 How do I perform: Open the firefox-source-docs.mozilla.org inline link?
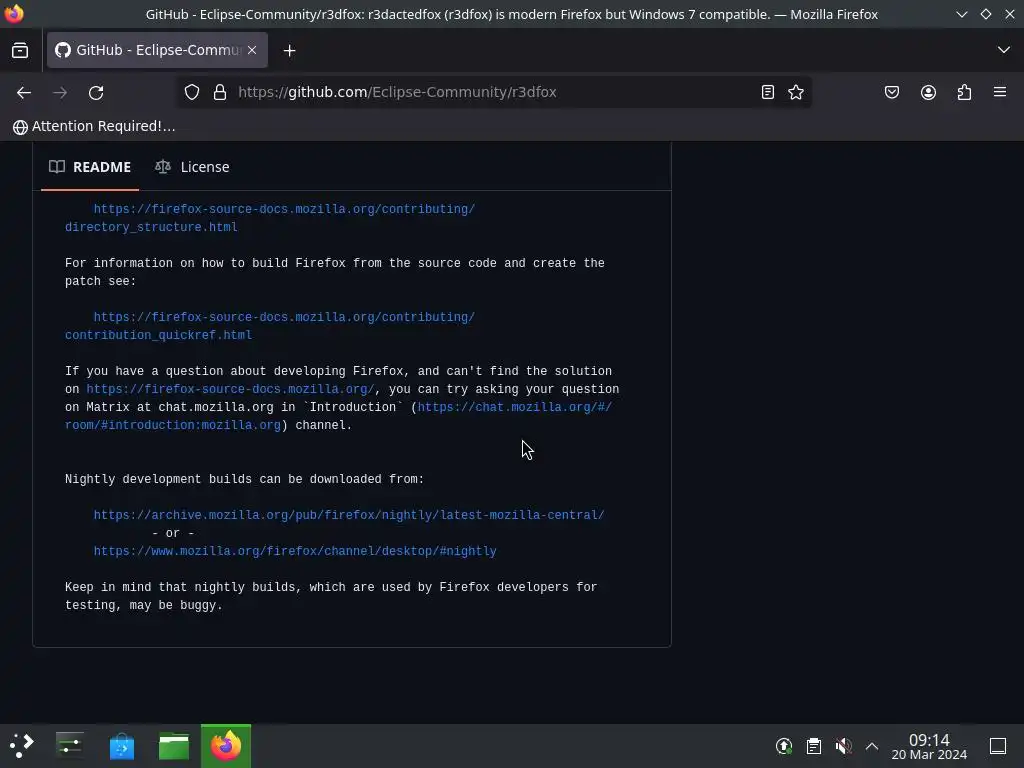click(x=230, y=389)
